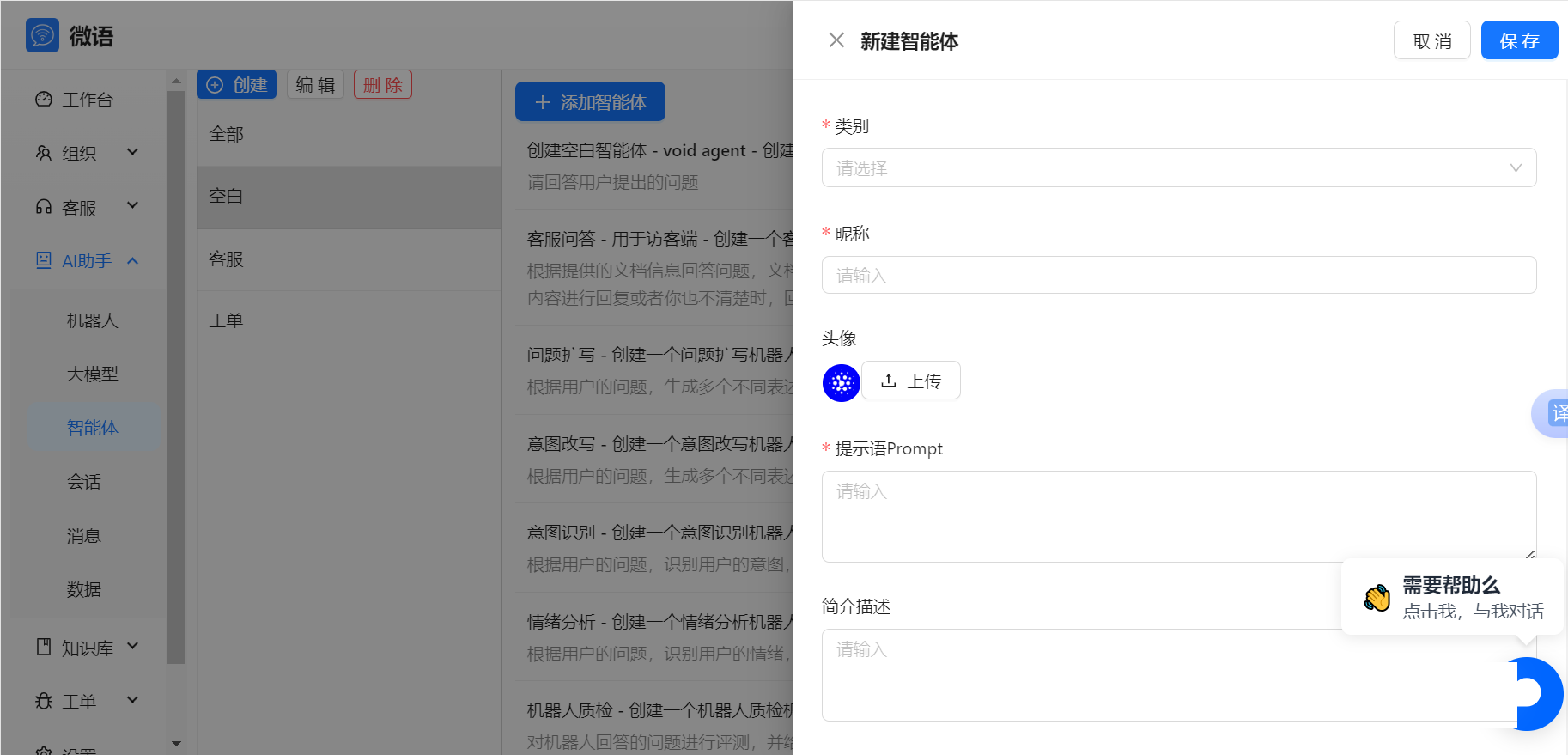Collapse the AI助手 menu chevron
Viewport: 1568px width, 755px height.
(132, 260)
